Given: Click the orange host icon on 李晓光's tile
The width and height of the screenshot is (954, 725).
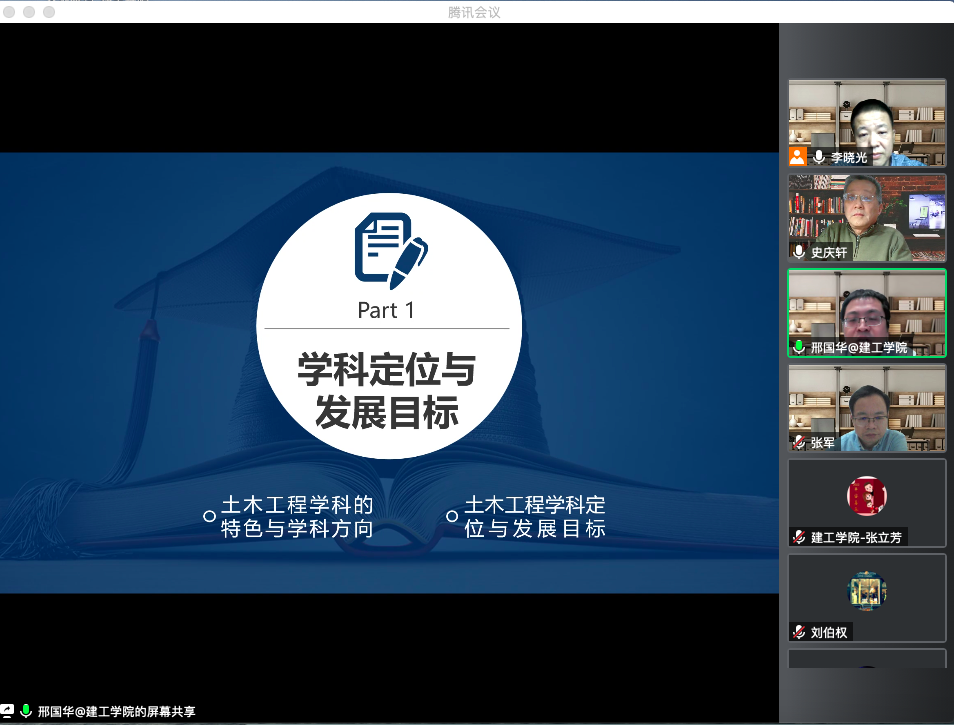Looking at the screenshot, I should coord(797,156).
